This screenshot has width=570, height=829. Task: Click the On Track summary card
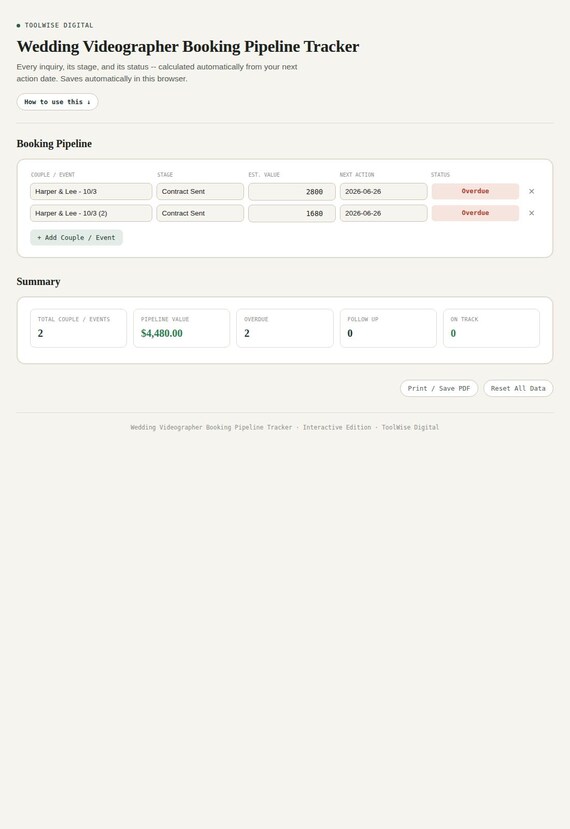point(491,328)
